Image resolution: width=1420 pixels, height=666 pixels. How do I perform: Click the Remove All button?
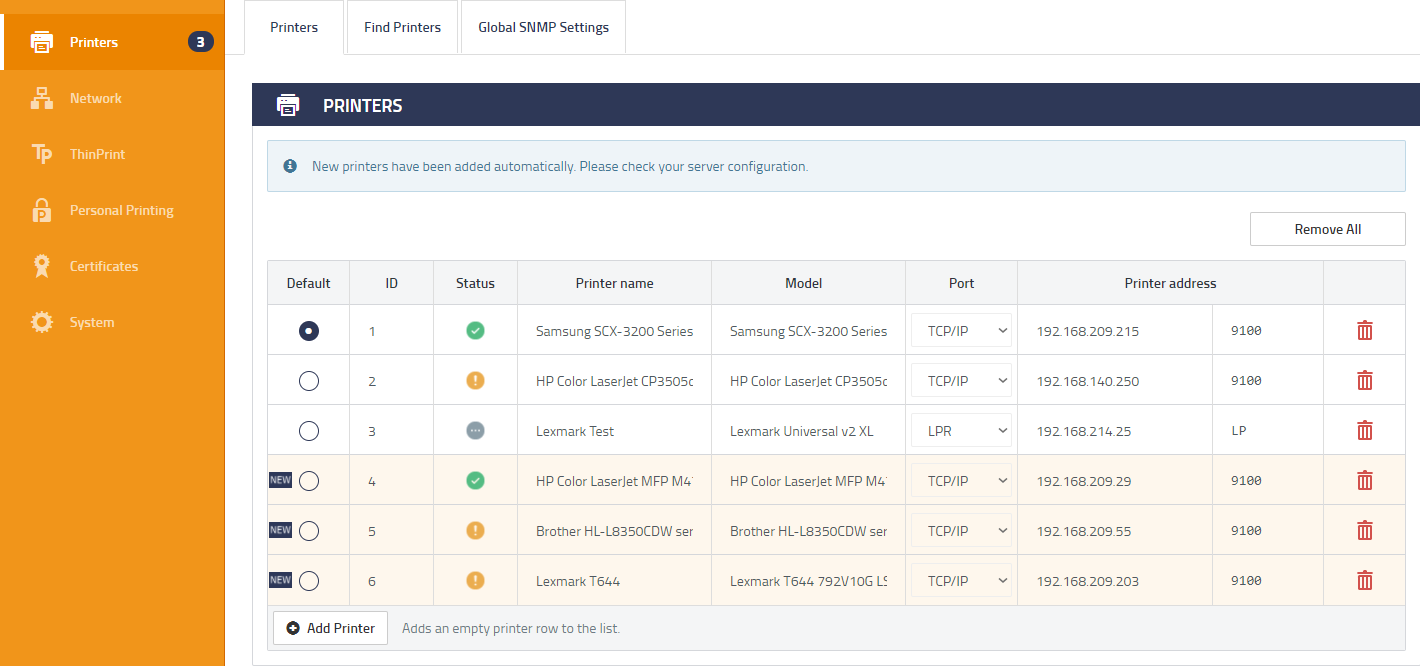pos(1327,229)
